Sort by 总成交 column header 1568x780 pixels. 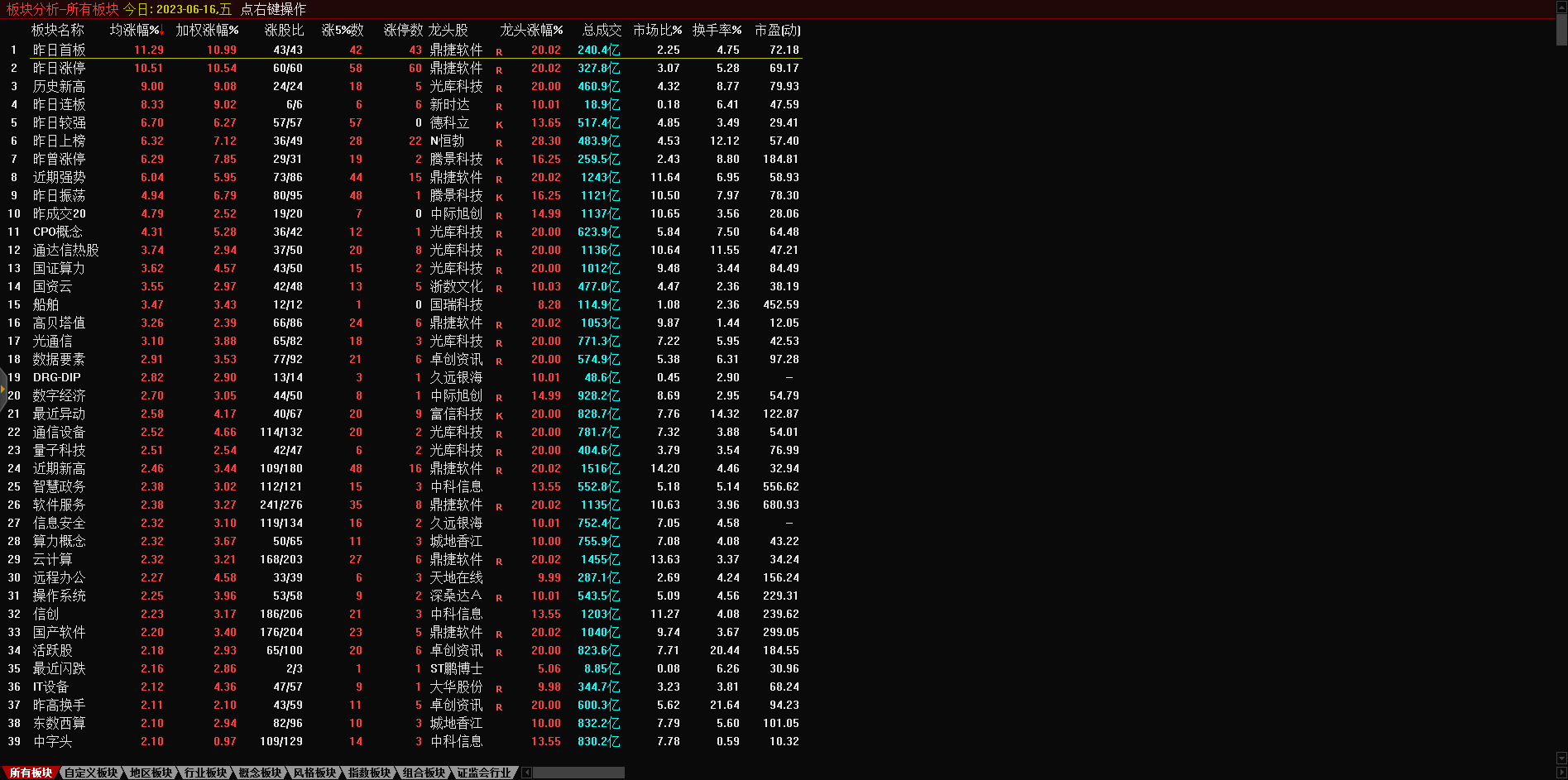(602, 30)
